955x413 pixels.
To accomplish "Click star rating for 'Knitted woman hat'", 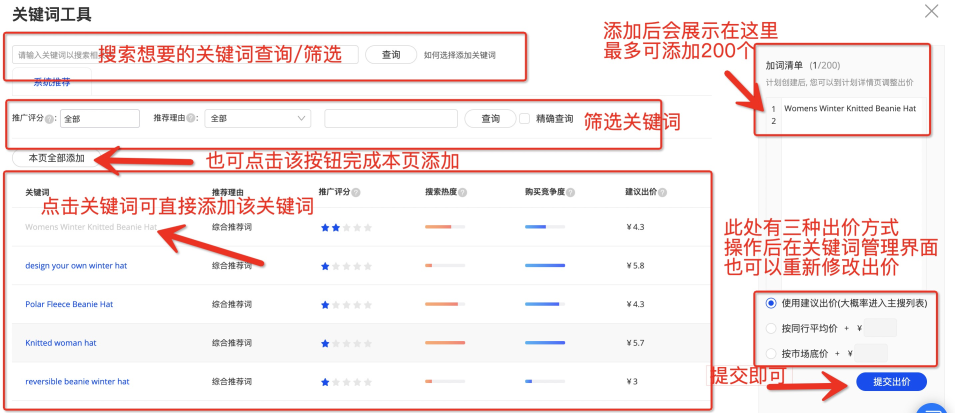I will [x=345, y=343].
